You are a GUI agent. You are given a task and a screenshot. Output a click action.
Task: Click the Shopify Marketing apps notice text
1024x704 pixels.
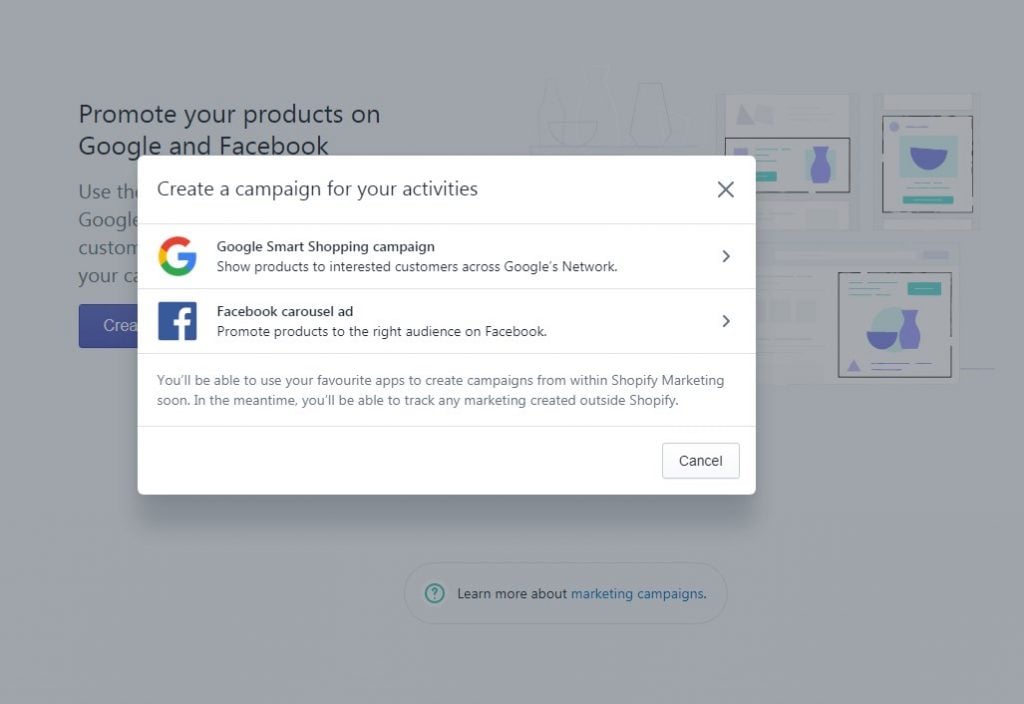(x=440, y=390)
